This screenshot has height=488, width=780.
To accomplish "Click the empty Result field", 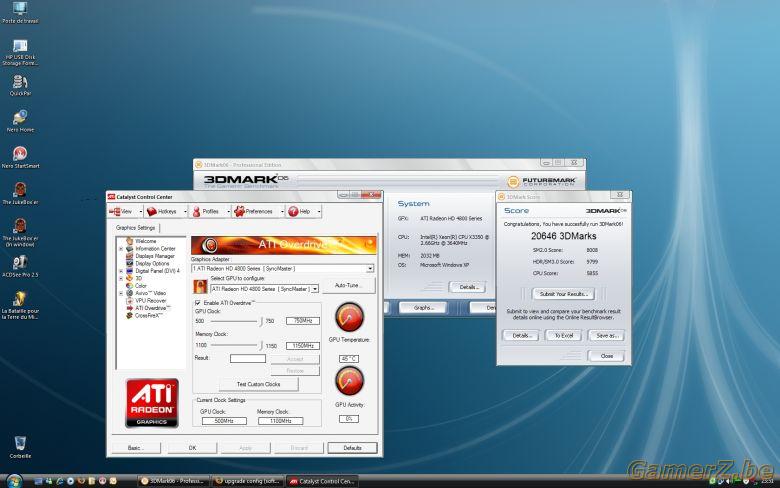I will (248, 358).
